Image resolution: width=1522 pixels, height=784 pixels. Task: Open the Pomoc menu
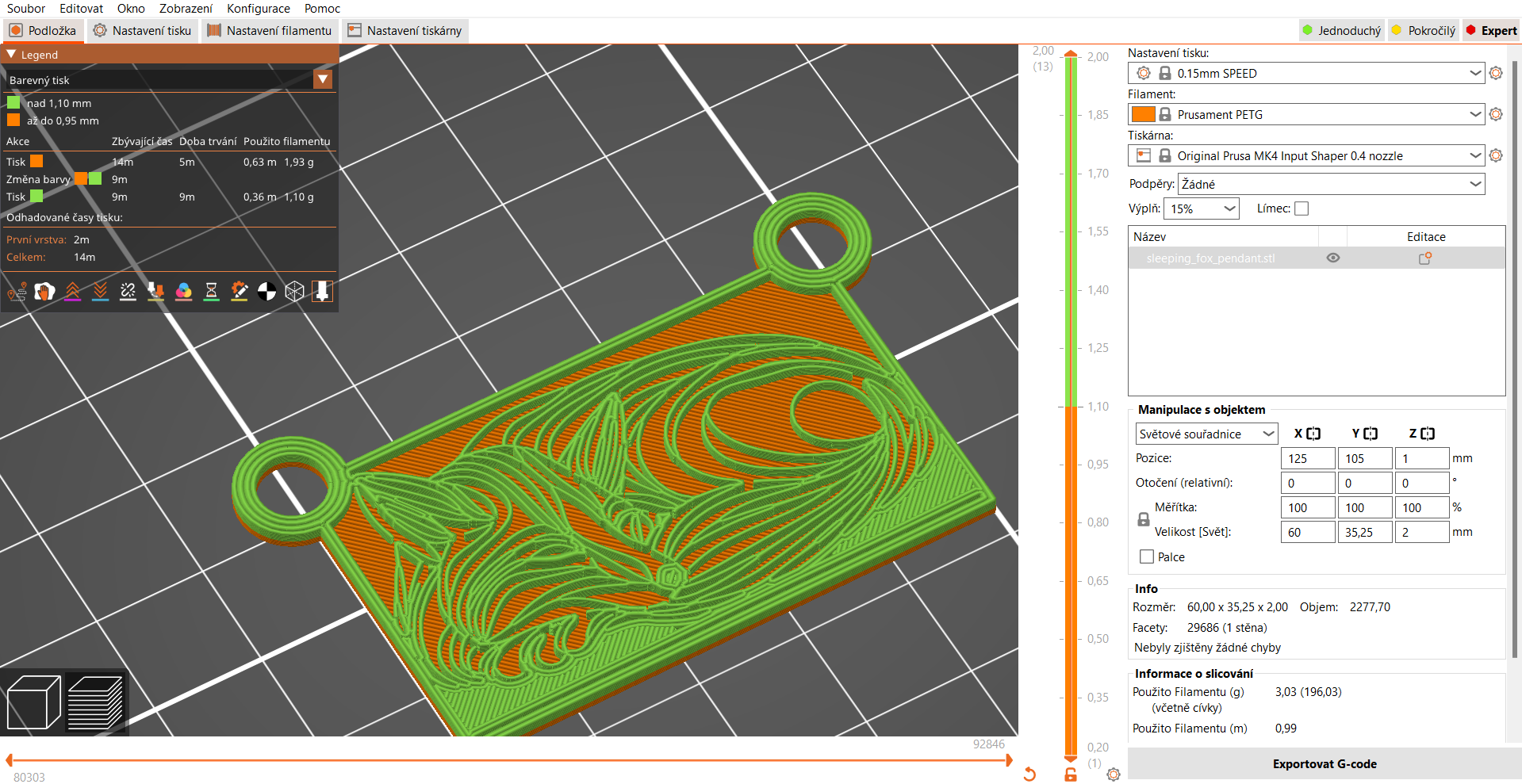pyautogui.click(x=322, y=9)
